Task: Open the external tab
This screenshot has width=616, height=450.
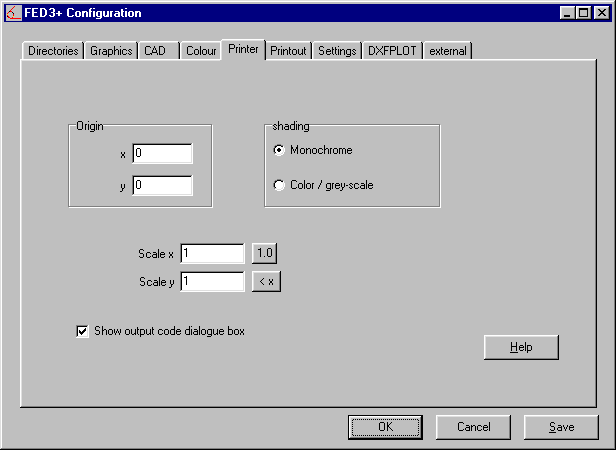Action: 447,51
